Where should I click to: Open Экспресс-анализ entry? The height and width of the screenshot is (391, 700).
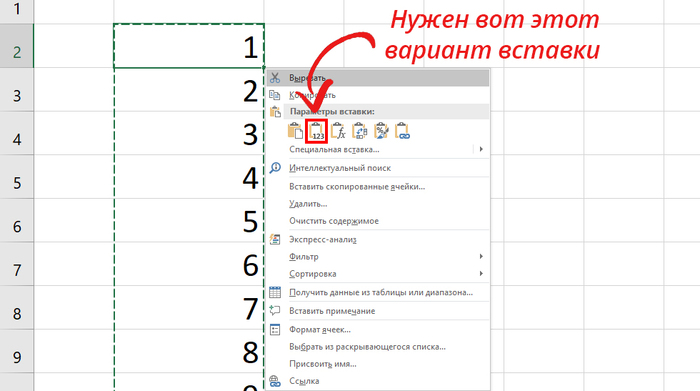[378, 240]
